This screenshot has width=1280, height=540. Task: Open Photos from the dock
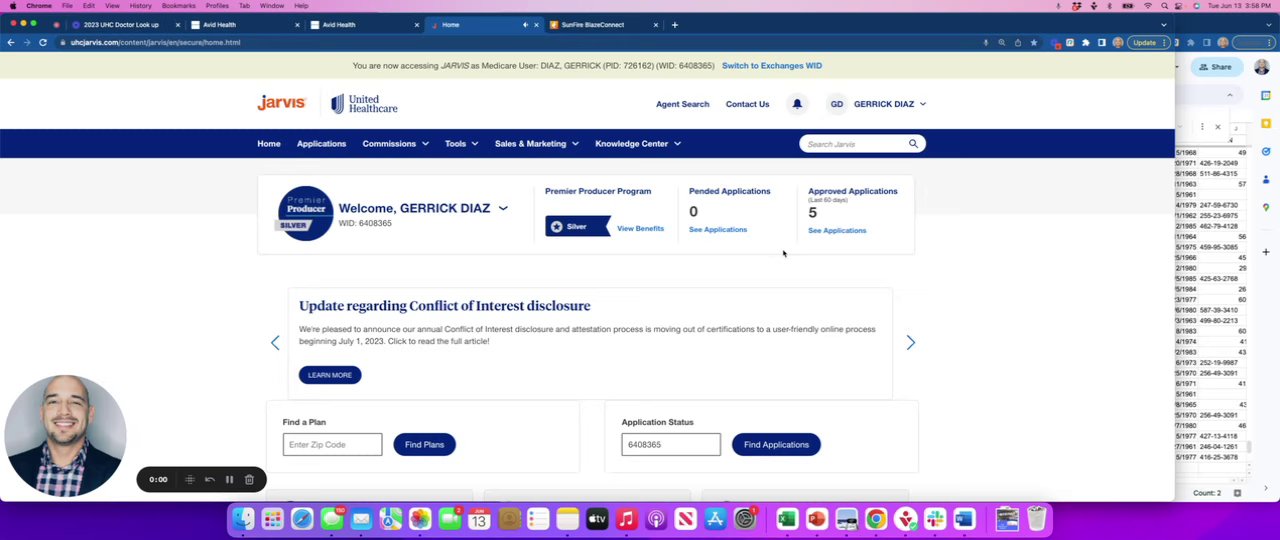coord(420,519)
